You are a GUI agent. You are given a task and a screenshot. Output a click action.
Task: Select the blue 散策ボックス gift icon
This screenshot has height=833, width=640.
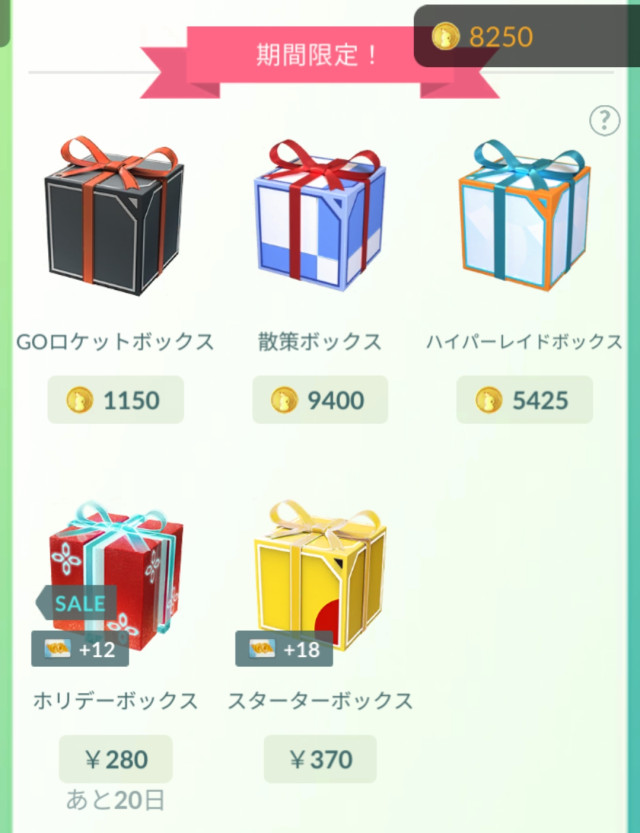point(320,215)
